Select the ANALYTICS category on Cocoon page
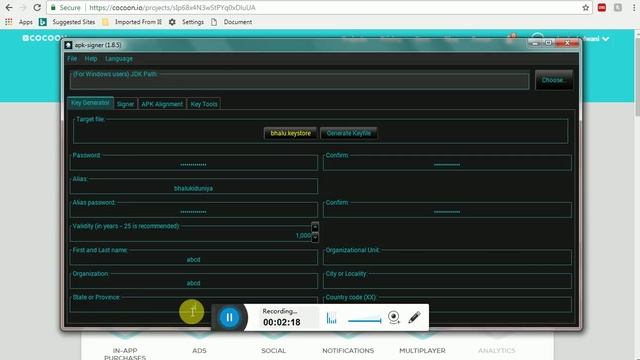This screenshot has width=640, height=360. coord(497,350)
